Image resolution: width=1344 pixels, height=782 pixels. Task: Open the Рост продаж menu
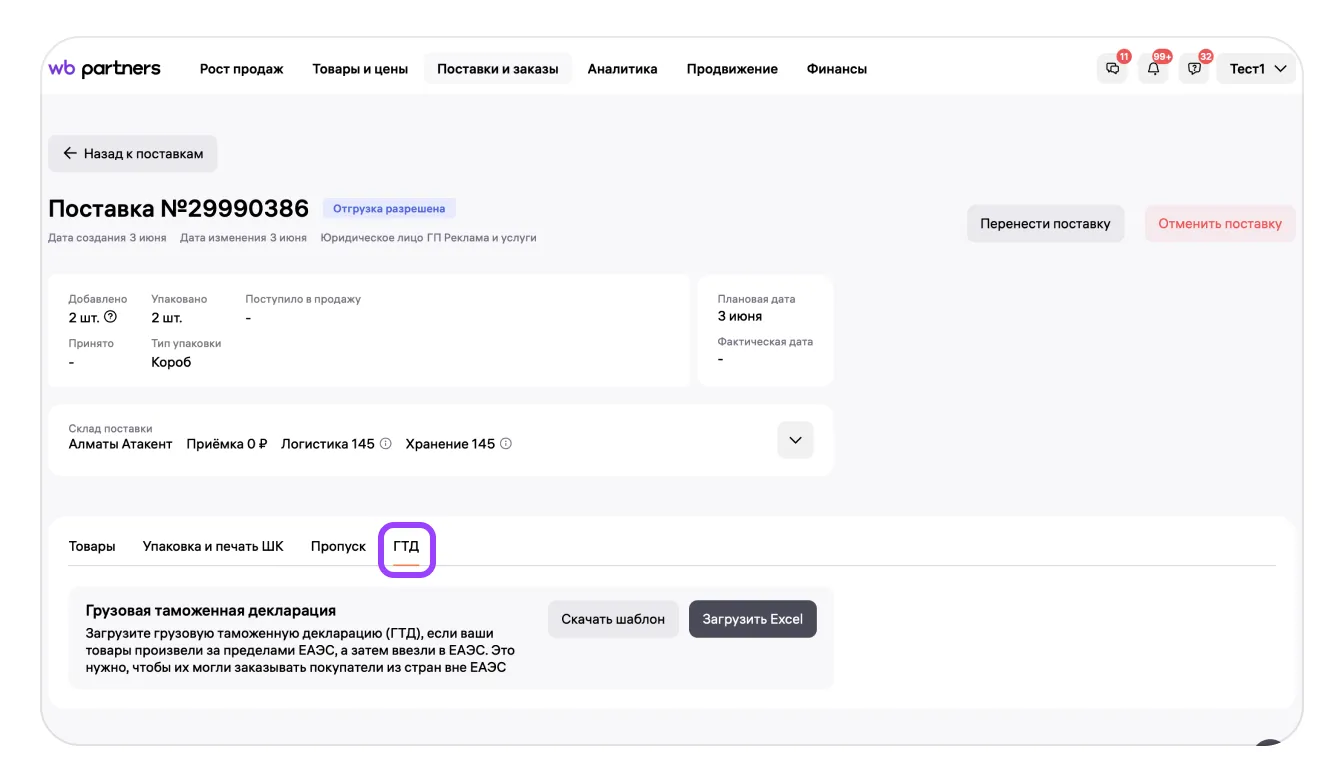241,69
